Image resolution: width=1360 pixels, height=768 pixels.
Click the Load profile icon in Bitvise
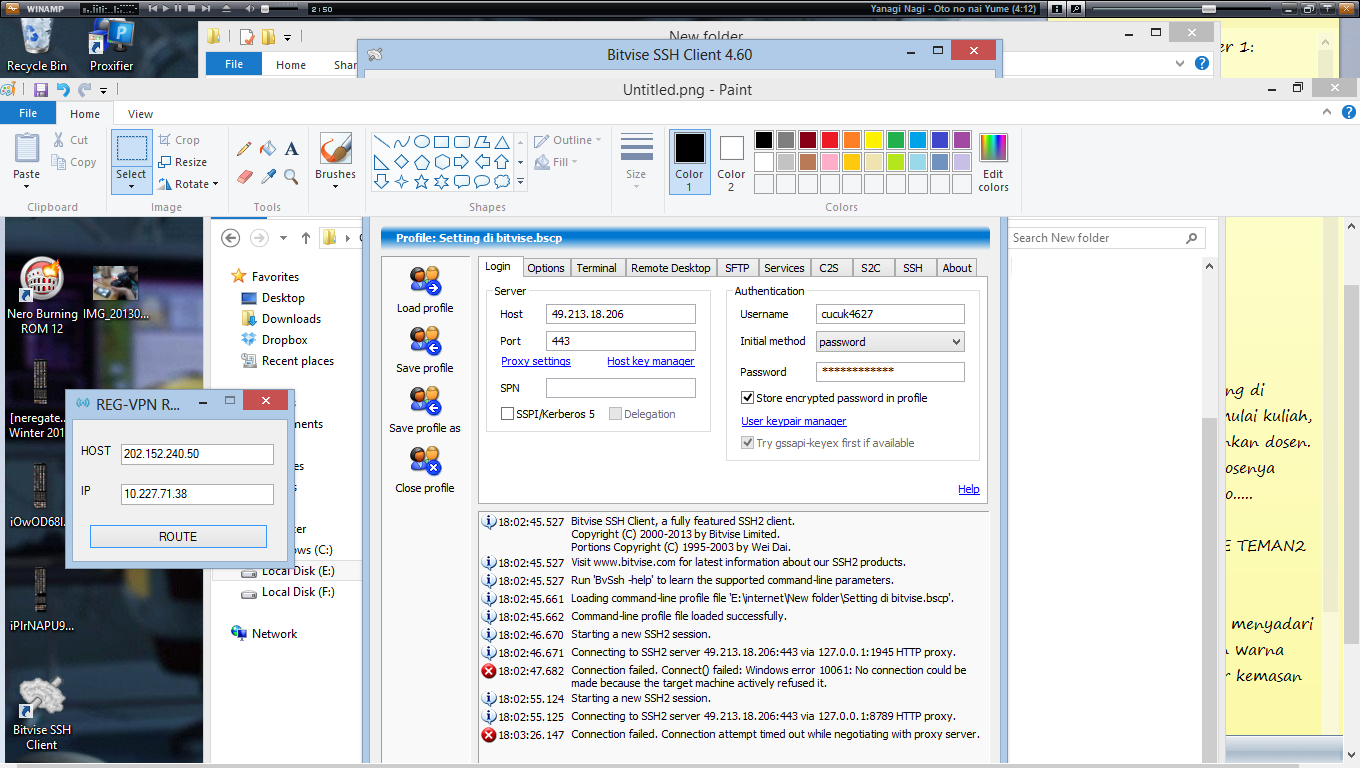425,281
